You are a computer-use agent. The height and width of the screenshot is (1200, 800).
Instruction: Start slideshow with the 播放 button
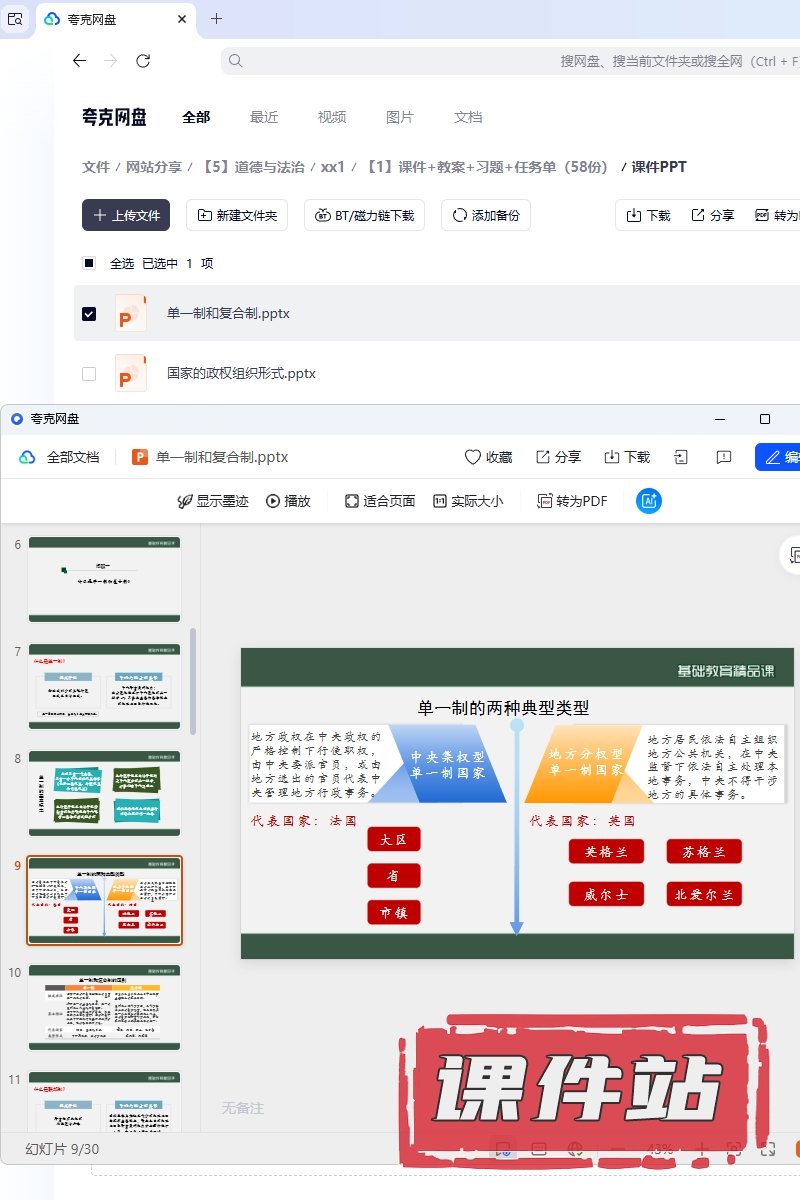click(x=288, y=501)
